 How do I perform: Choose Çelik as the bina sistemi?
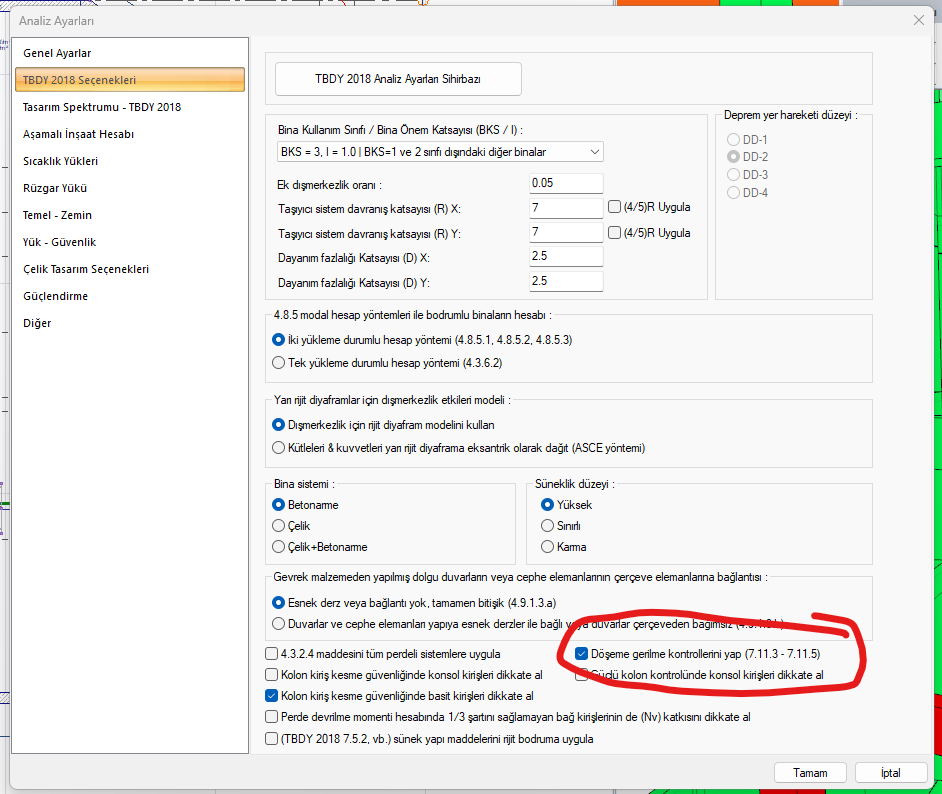pos(279,526)
